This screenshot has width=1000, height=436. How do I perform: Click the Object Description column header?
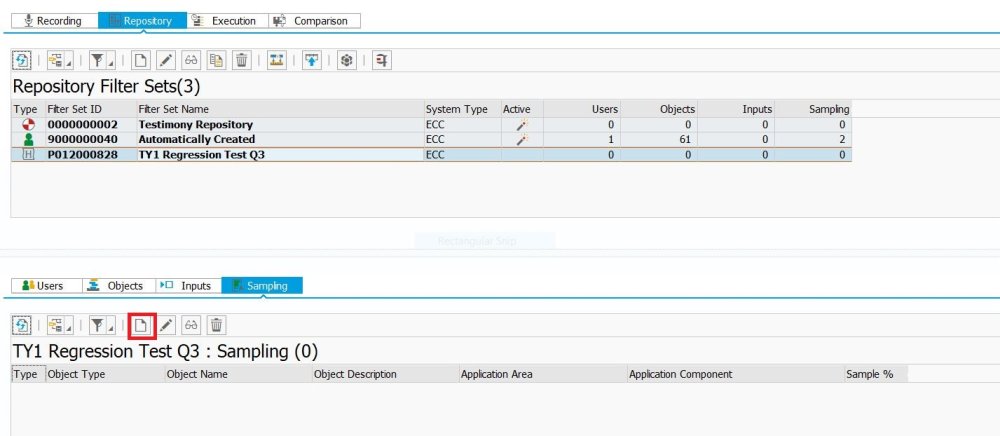386,374
